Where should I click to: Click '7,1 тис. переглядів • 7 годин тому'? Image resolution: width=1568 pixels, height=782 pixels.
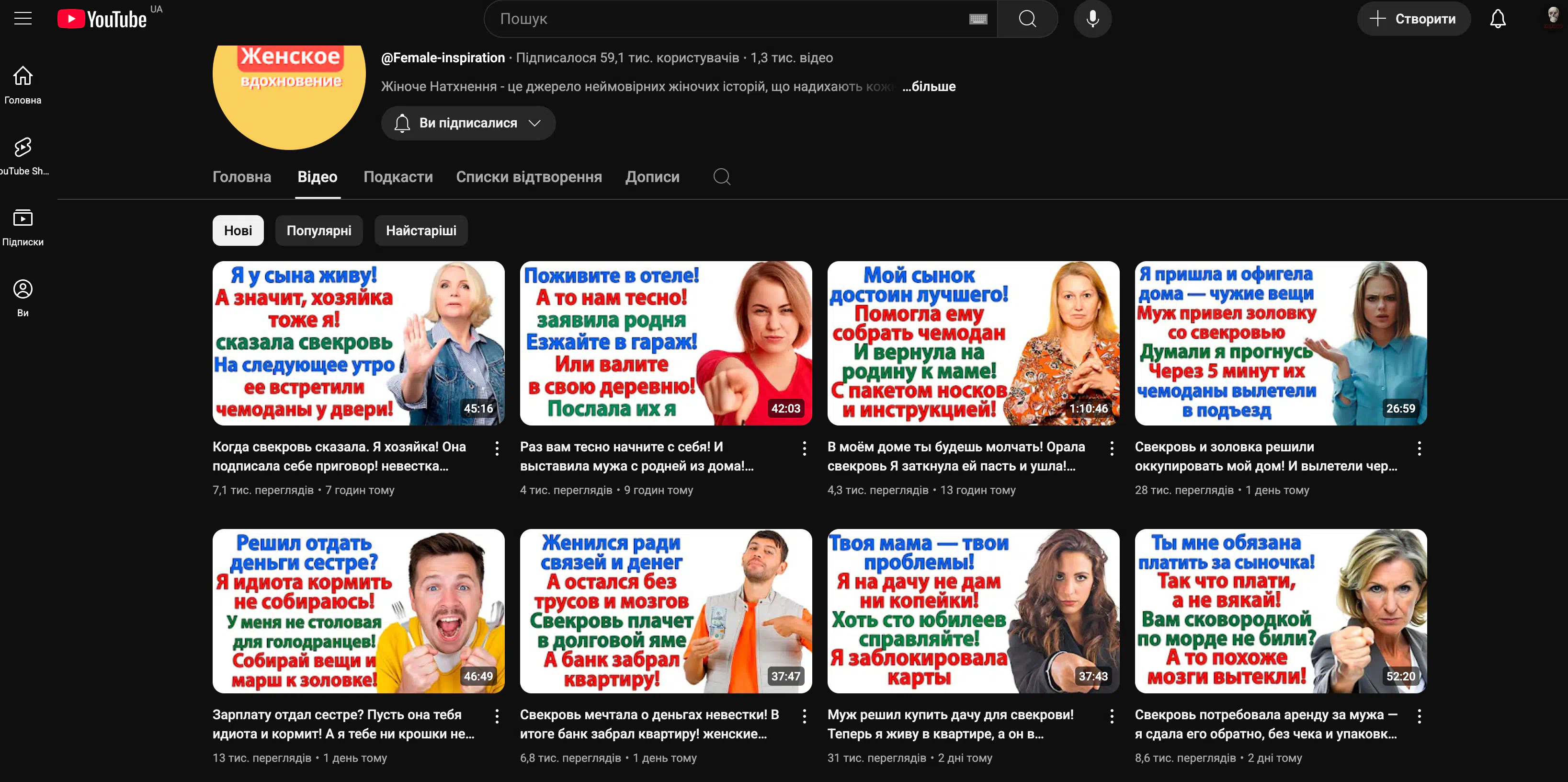tap(303, 490)
